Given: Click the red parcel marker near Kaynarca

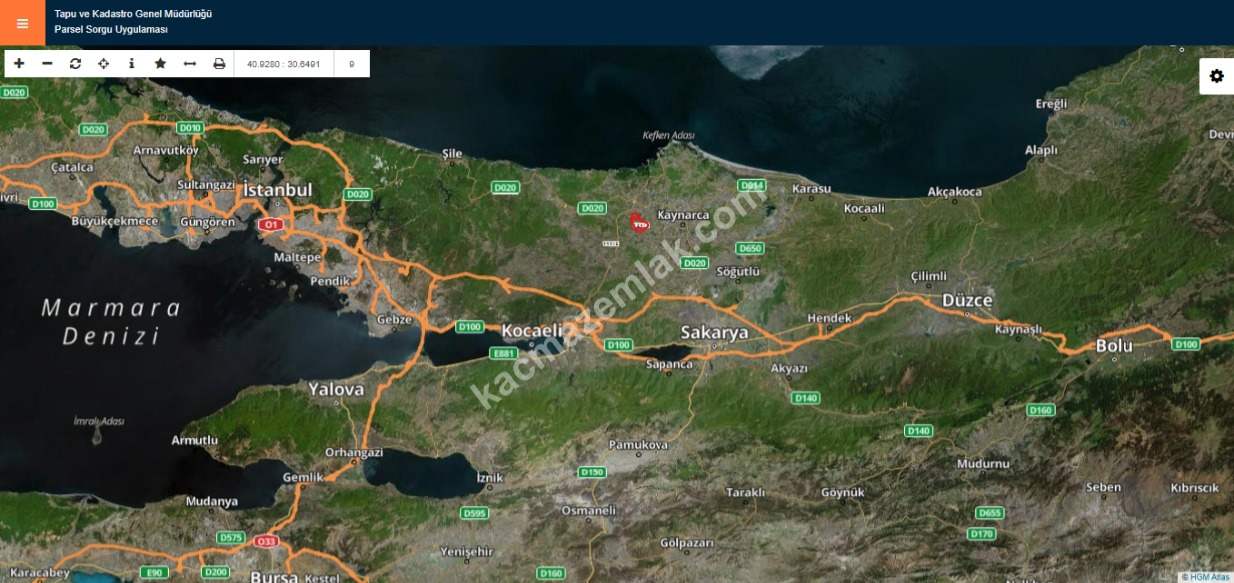Looking at the screenshot, I should (639, 223).
